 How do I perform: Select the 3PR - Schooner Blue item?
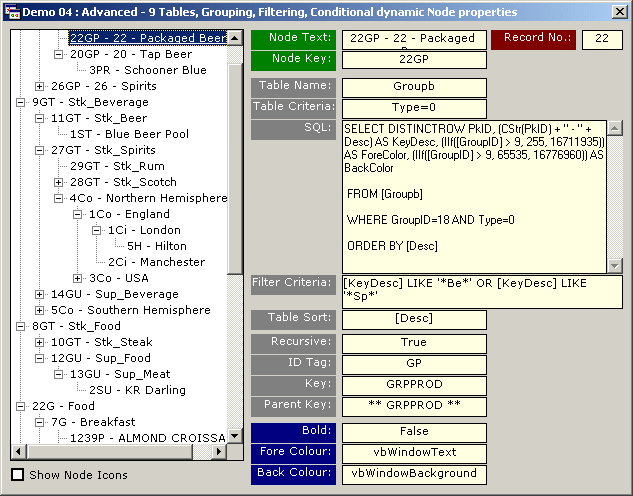pyautogui.click(x=147, y=70)
